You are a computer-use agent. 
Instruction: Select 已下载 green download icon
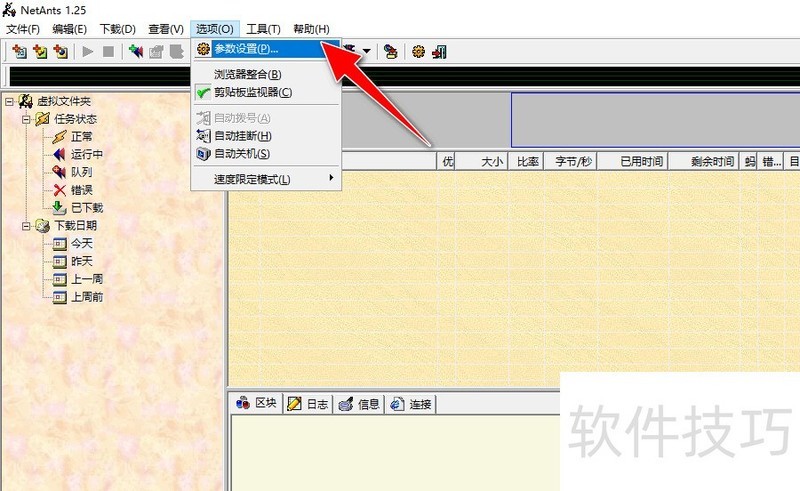click(60, 208)
